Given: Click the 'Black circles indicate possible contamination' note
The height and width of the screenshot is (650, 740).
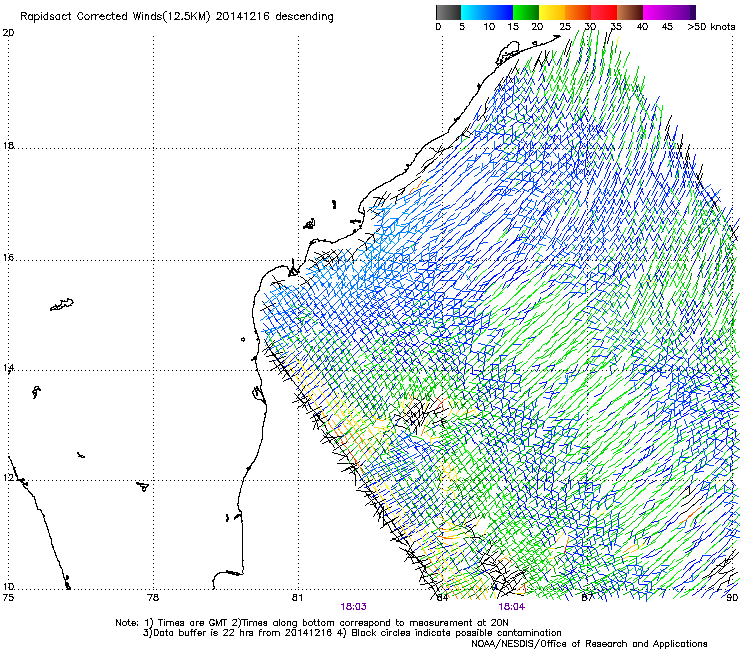Looking at the screenshot, I should point(456,633).
